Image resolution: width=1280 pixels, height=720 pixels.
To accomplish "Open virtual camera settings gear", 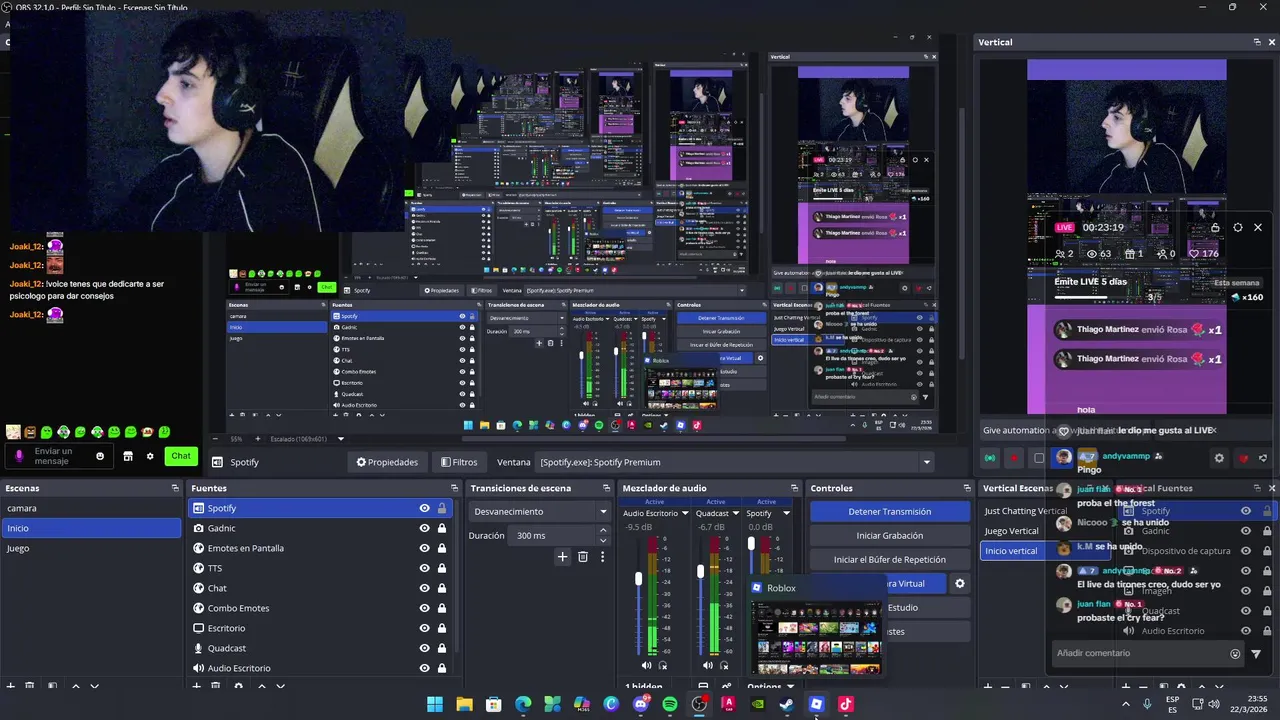I will coord(960,583).
